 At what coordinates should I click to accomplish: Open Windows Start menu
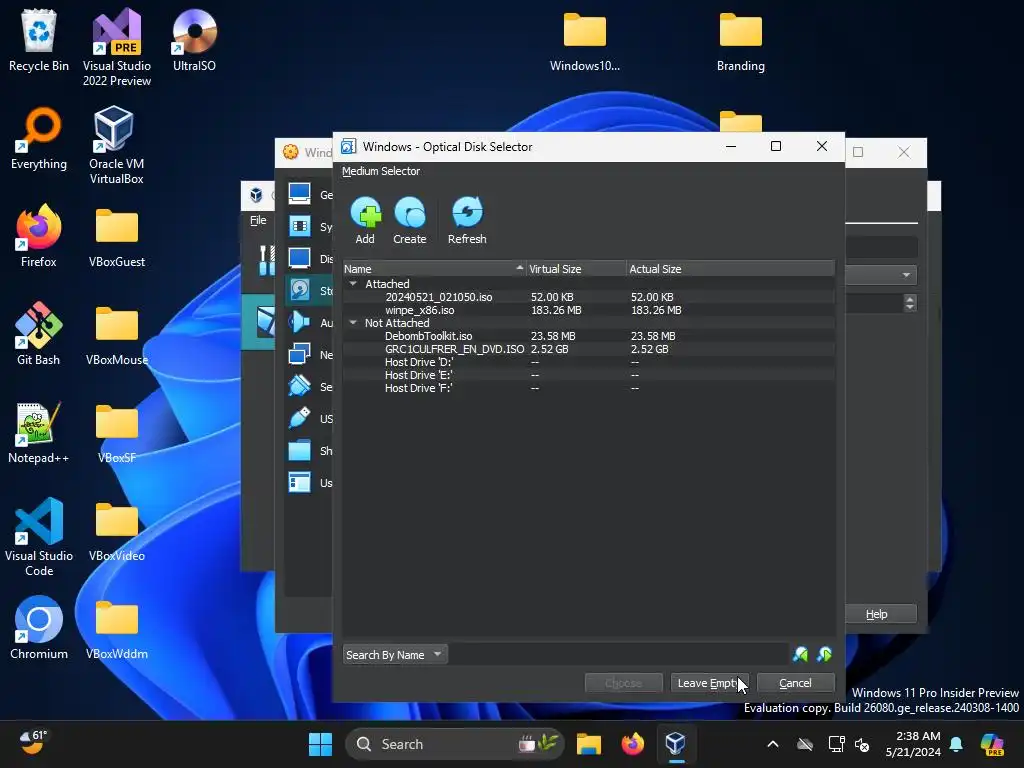[x=320, y=744]
